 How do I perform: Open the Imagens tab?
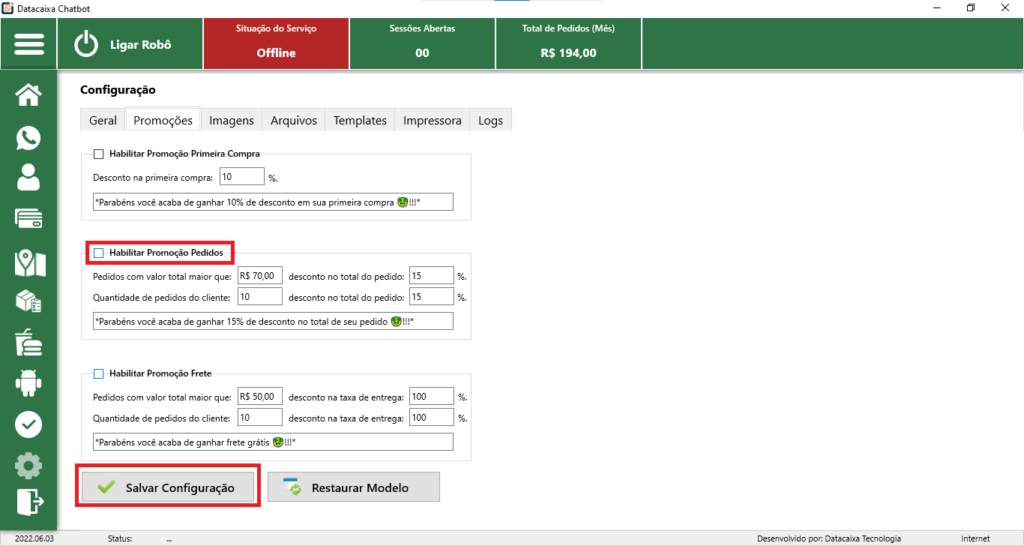tap(231, 120)
